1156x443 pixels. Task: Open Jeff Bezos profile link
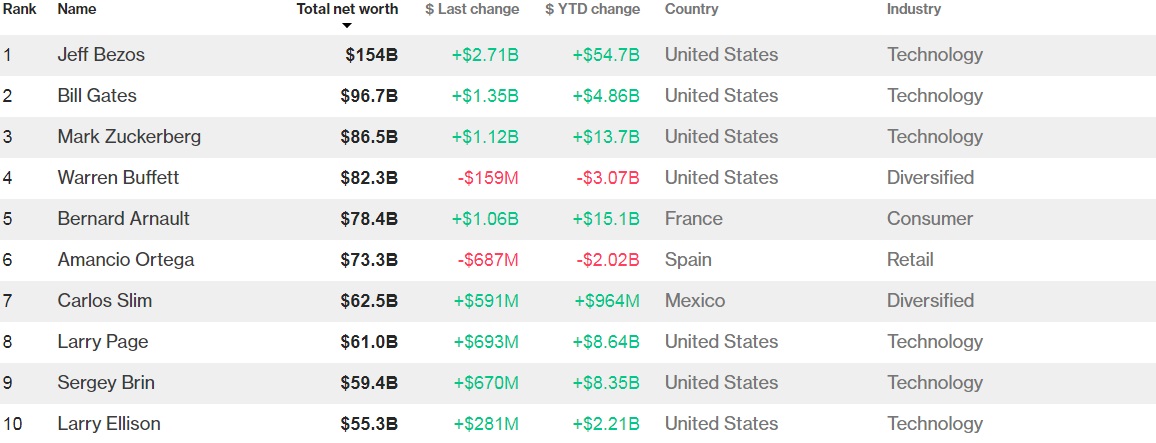click(101, 55)
